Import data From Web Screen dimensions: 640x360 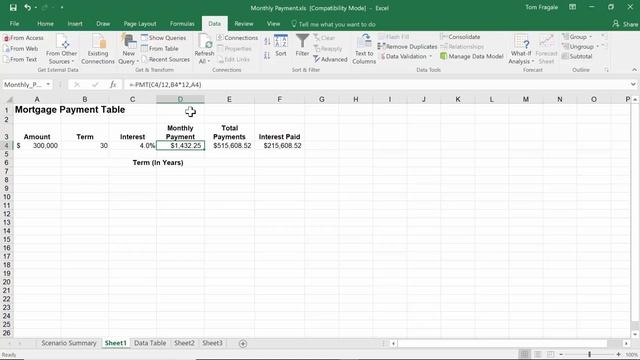(21, 48)
